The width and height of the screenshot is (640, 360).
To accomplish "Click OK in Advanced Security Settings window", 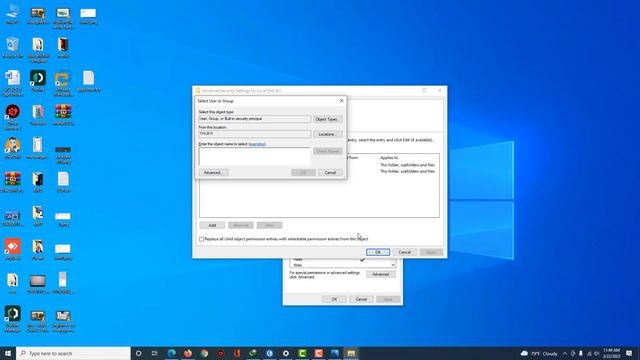I will point(378,252).
